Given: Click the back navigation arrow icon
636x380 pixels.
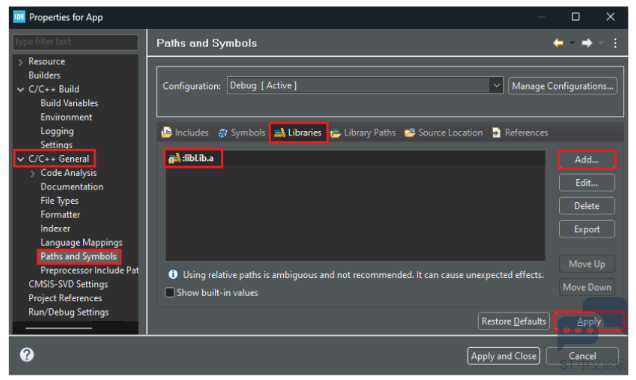Looking at the screenshot, I should coord(559,43).
